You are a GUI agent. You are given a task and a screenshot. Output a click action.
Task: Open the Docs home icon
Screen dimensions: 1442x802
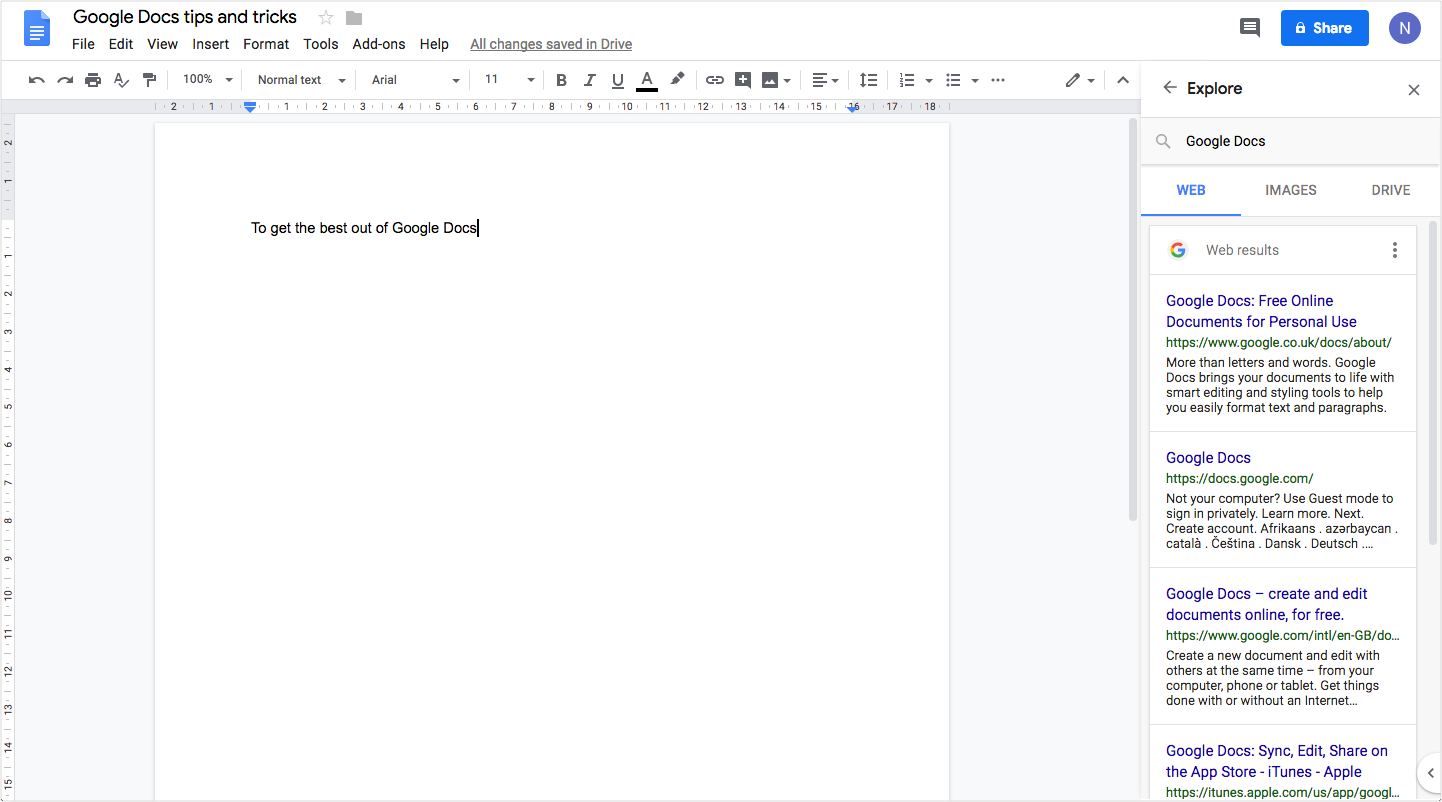click(37, 28)
